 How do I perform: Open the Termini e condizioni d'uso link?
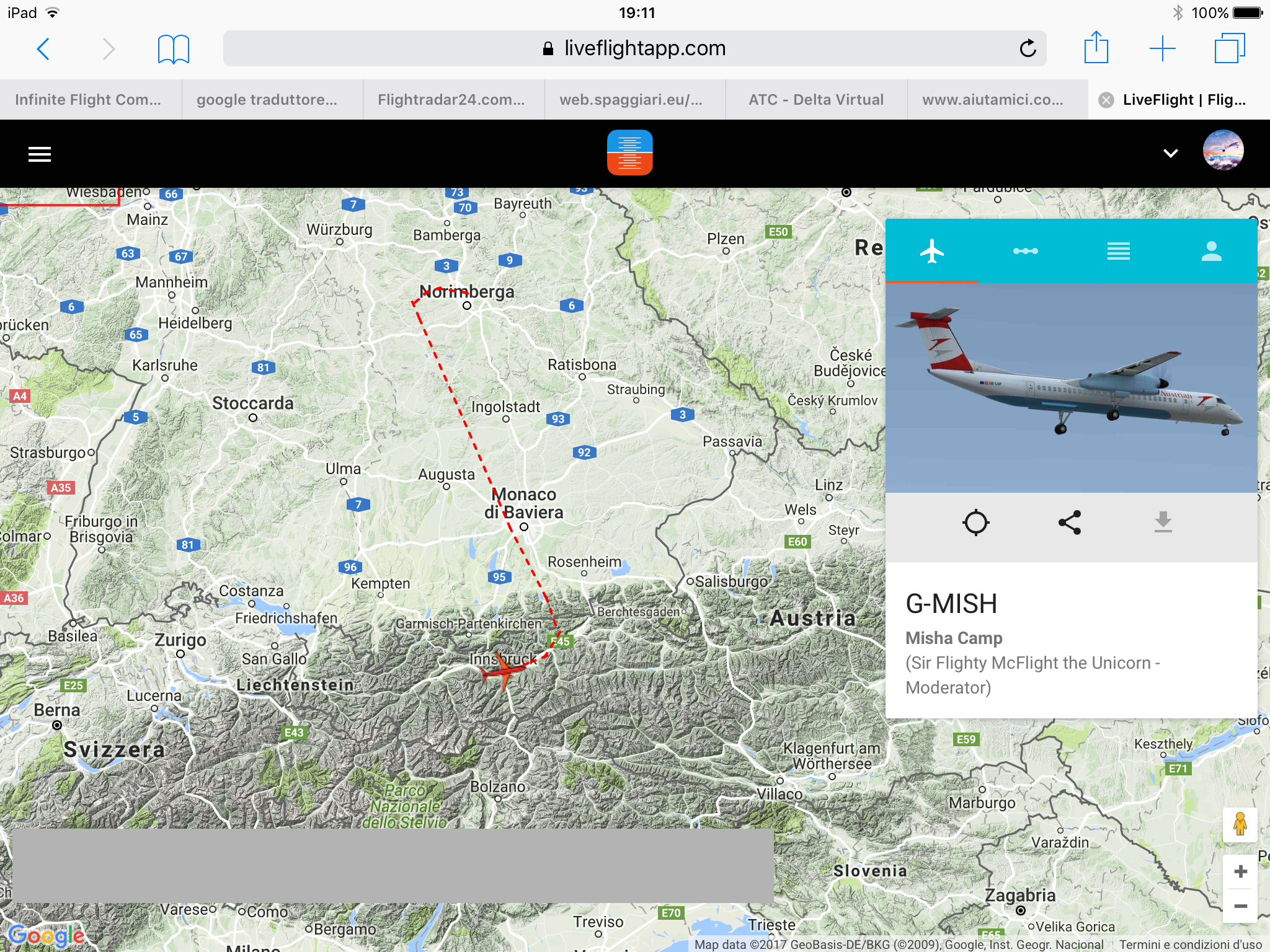click(1191, 945)
